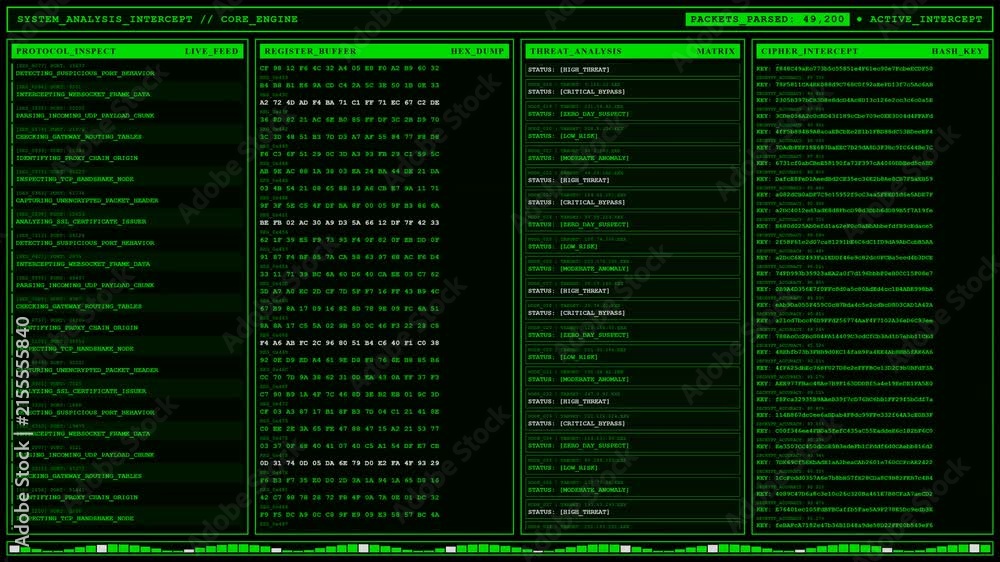Viewport: 1000px width, 562px height.
Task: Select the MATRIX label in threat panel
Action: pyautogui.click(x=716, y=51)
